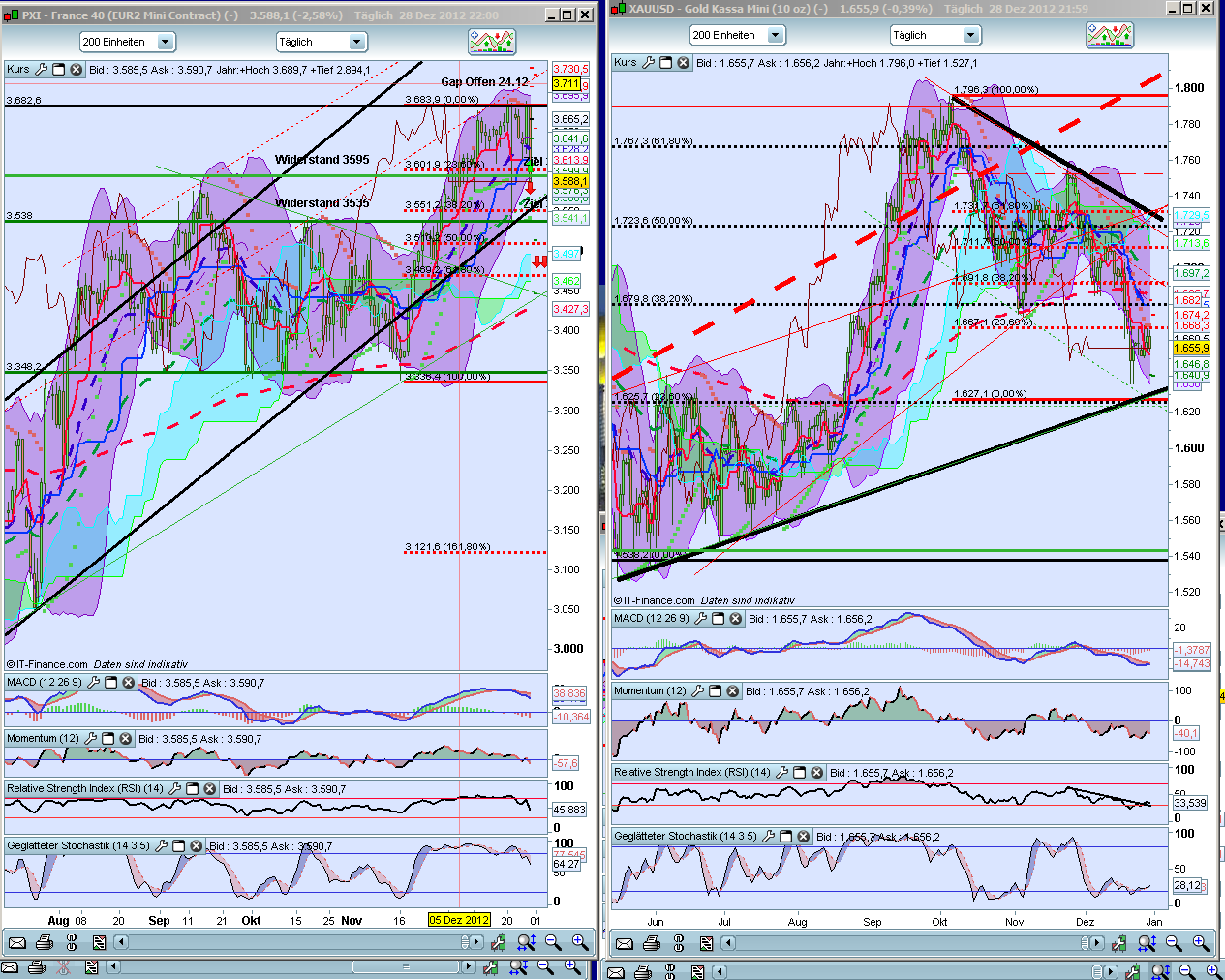Zoom in on the PXI chart
The height and width of the screenshot is (980, 1225).
(x=580, y=942)
